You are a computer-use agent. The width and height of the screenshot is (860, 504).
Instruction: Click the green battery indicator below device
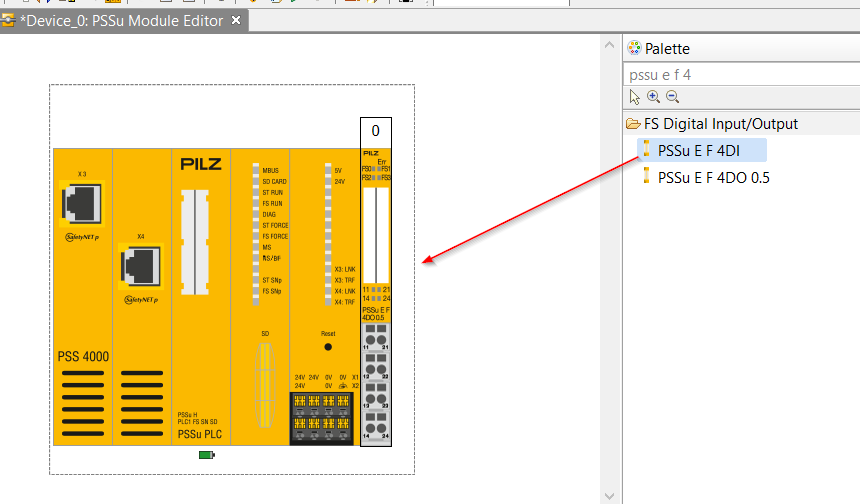click(x=207, y=455)
